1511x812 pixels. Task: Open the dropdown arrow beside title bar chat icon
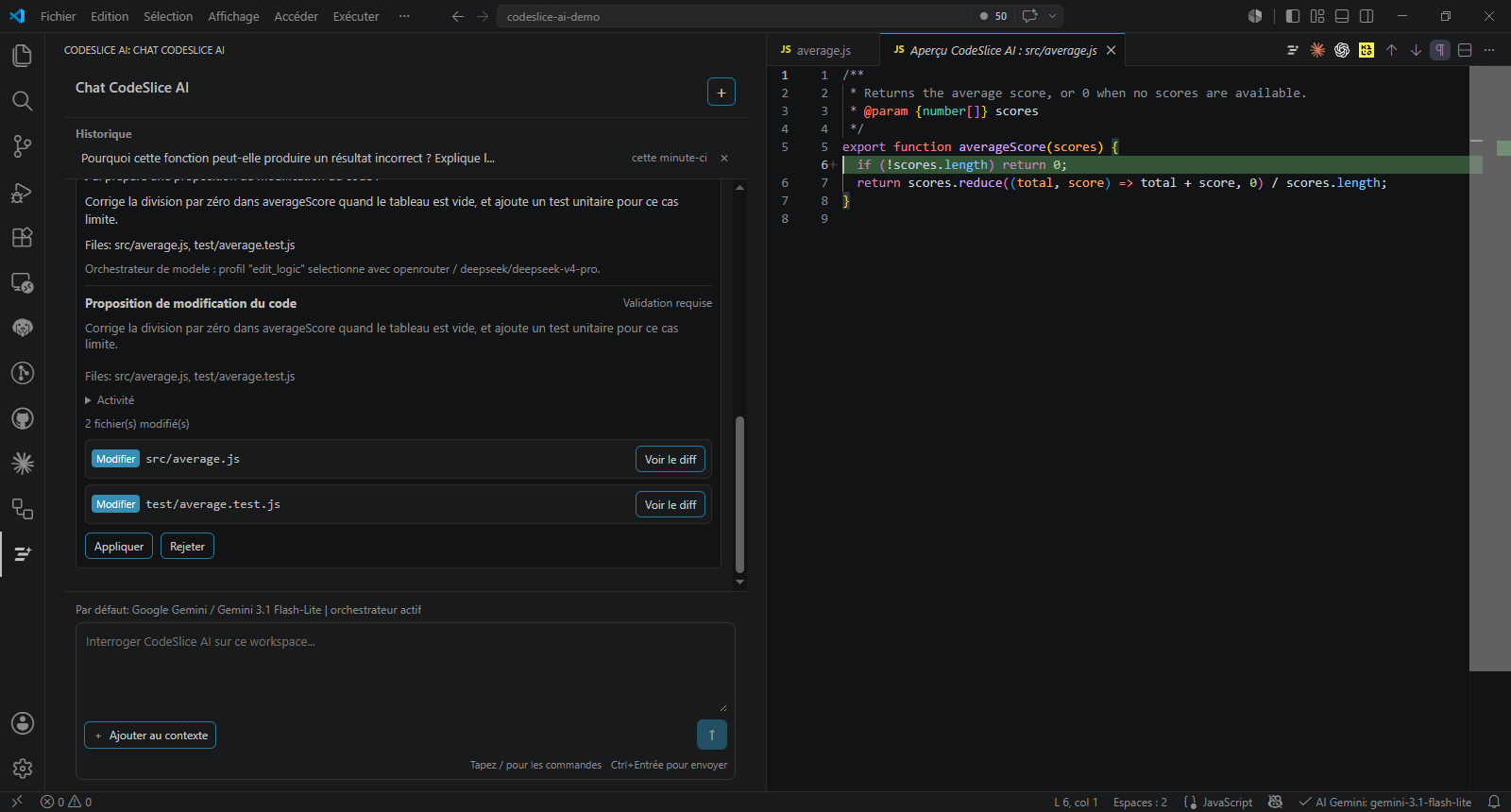click(1052, 16)
